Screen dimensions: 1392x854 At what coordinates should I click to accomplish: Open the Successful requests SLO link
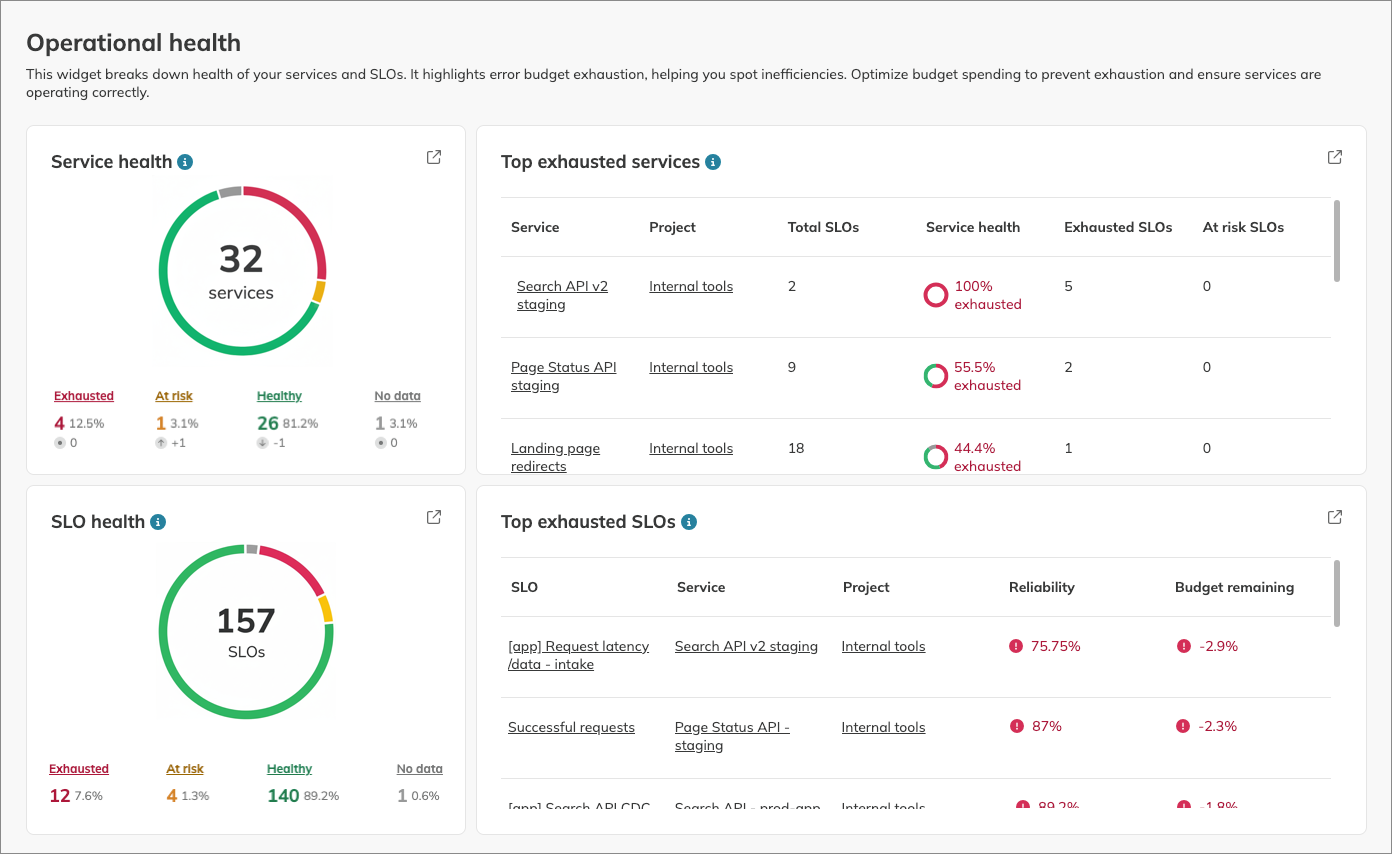coord(571,727)
